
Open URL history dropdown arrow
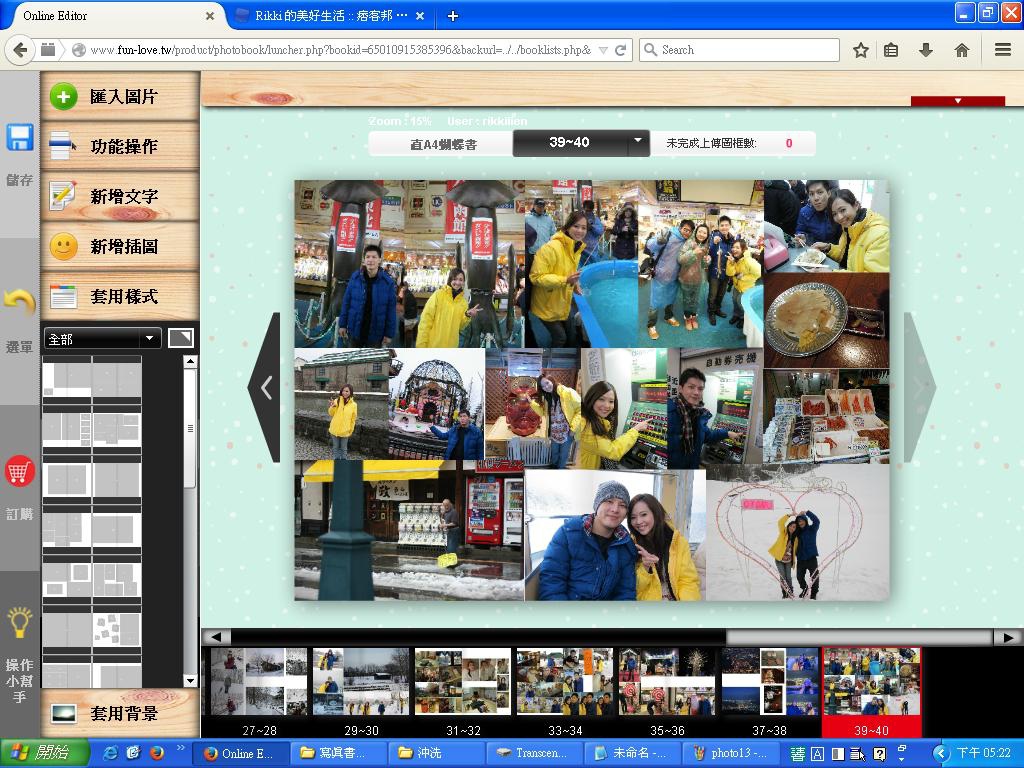pyautogui.click(x=603, y=50)
